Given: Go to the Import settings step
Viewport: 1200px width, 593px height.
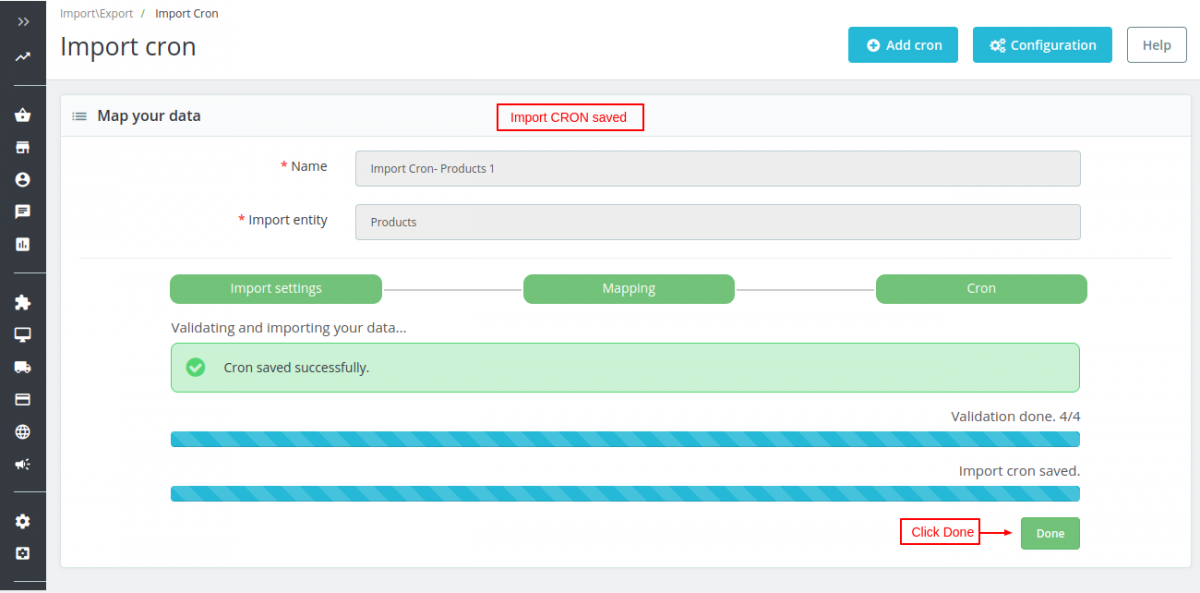Looking at the screenshot, I should (x=276, y=289).
